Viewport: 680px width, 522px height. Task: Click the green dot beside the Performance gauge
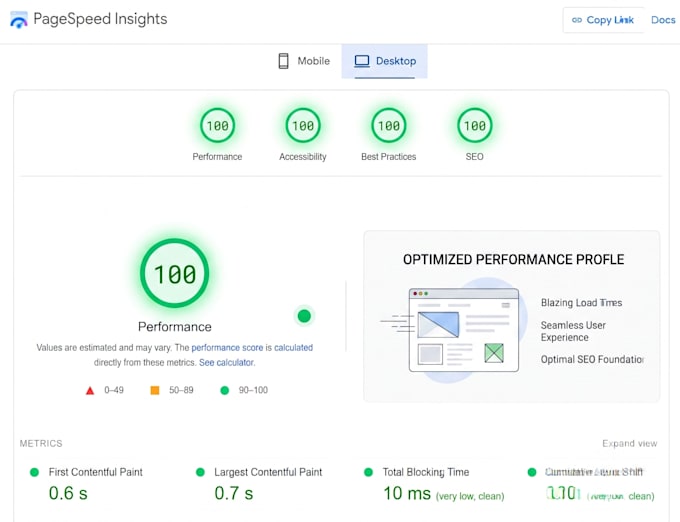304,316
